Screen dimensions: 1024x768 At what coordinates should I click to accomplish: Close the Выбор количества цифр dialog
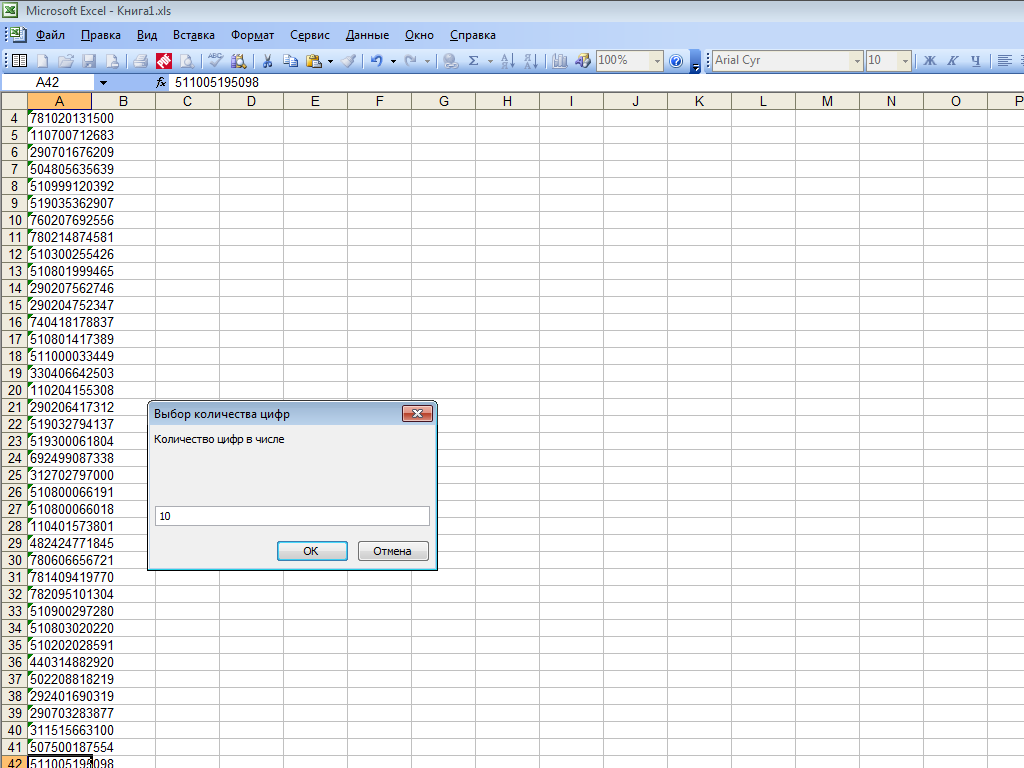pos(417,413)
